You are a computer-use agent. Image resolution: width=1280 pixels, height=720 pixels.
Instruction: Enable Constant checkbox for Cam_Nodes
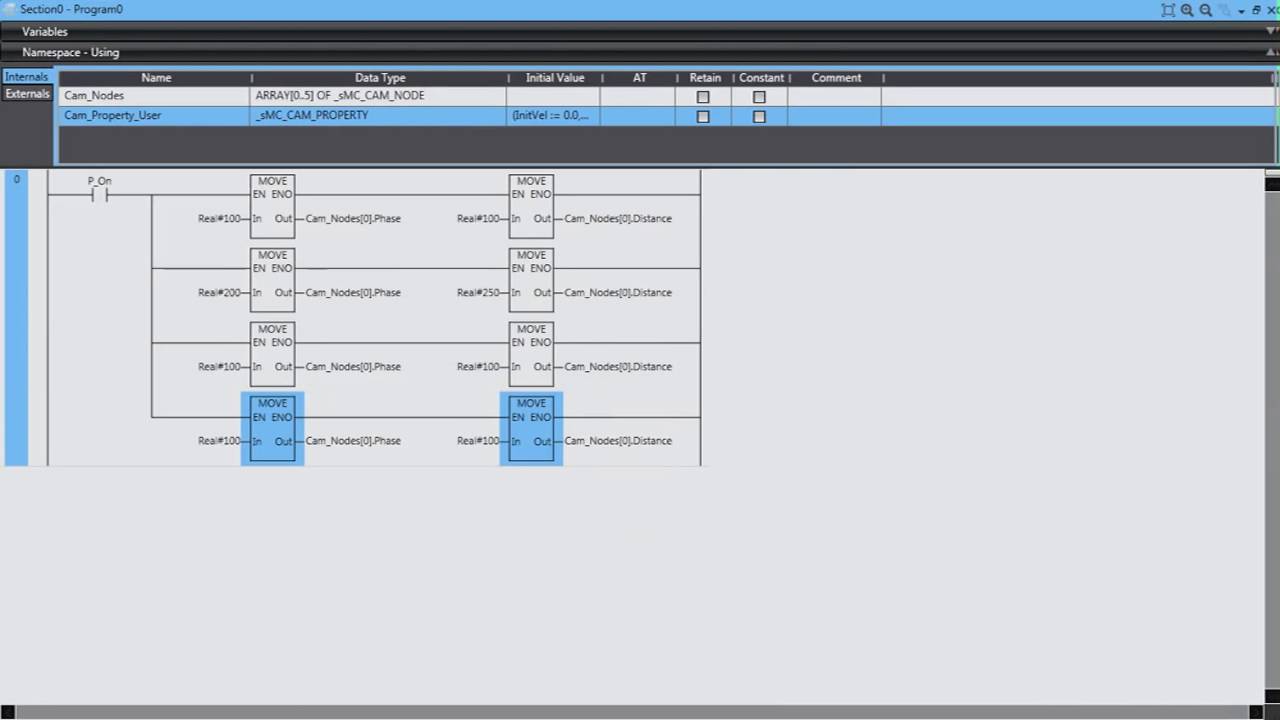pos(759,97)
